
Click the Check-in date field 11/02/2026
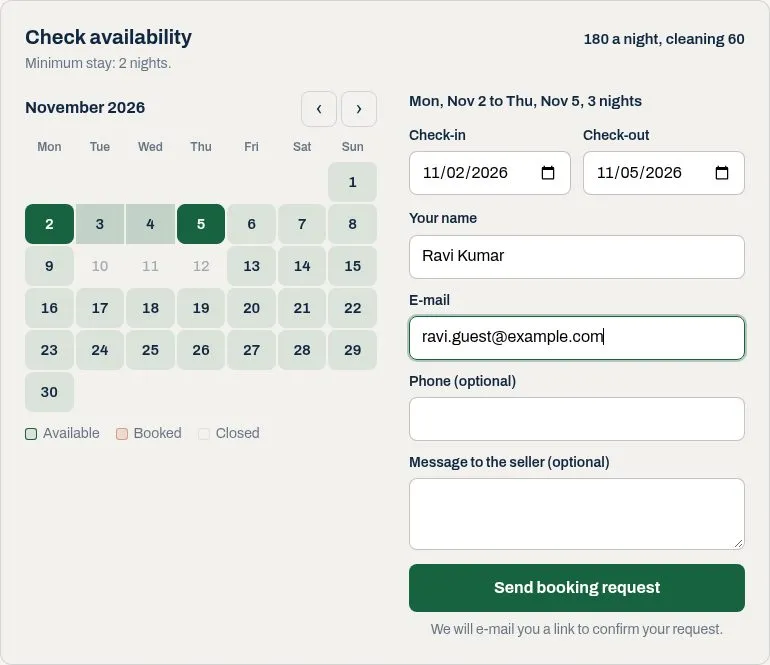tap(490, 173)
